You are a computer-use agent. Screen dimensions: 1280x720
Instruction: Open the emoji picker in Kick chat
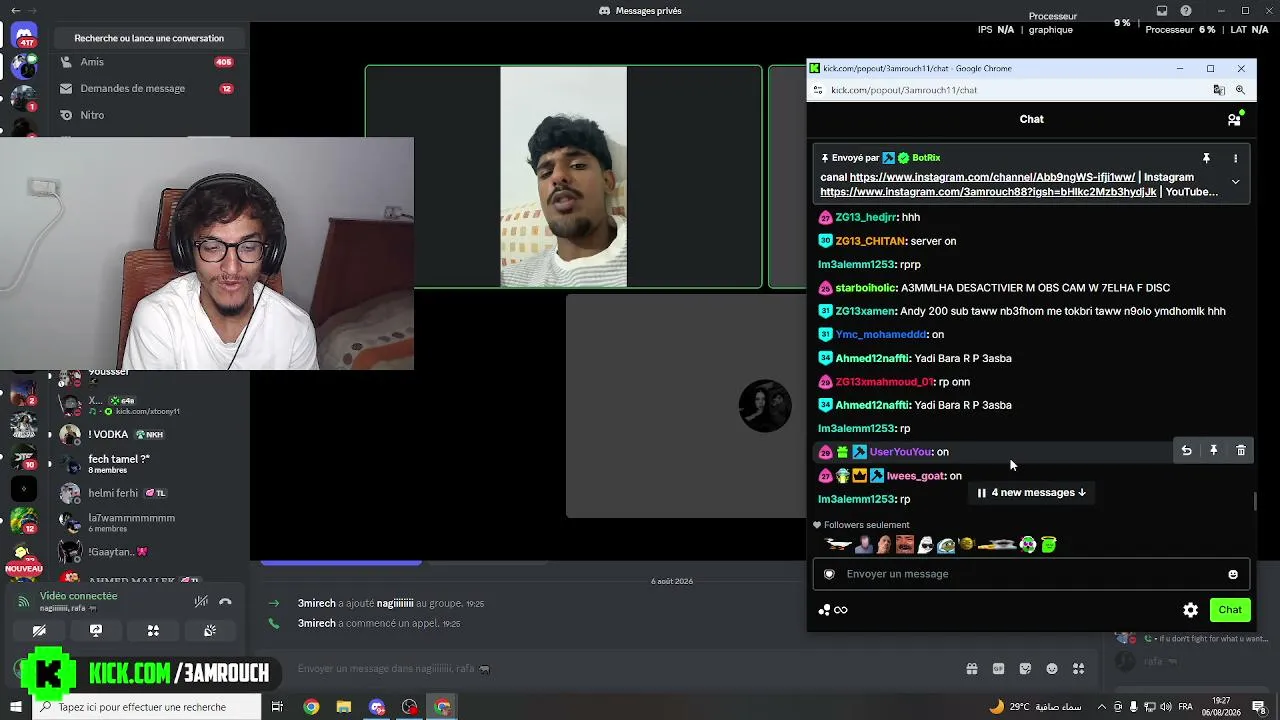pos(1233,574)
